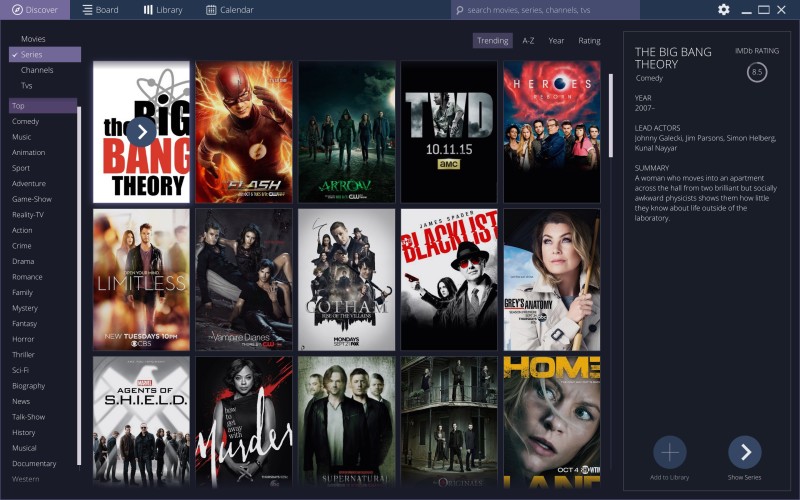Filter by Thriller genre

(23, 355)
